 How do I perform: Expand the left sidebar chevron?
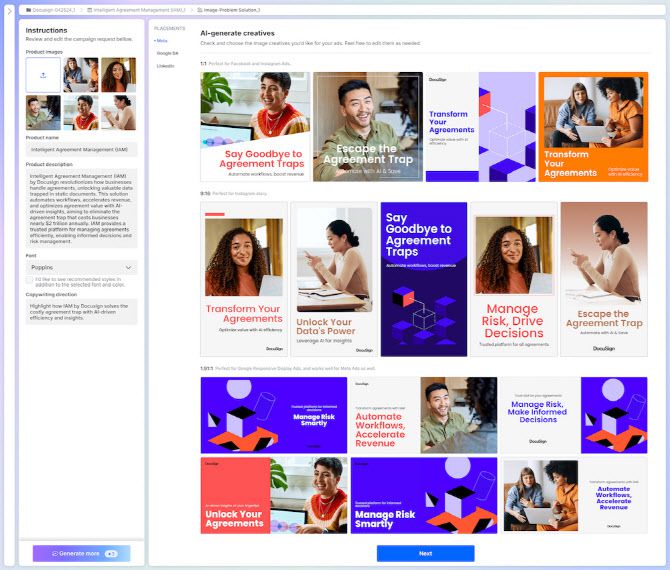[x=9, y=9]
